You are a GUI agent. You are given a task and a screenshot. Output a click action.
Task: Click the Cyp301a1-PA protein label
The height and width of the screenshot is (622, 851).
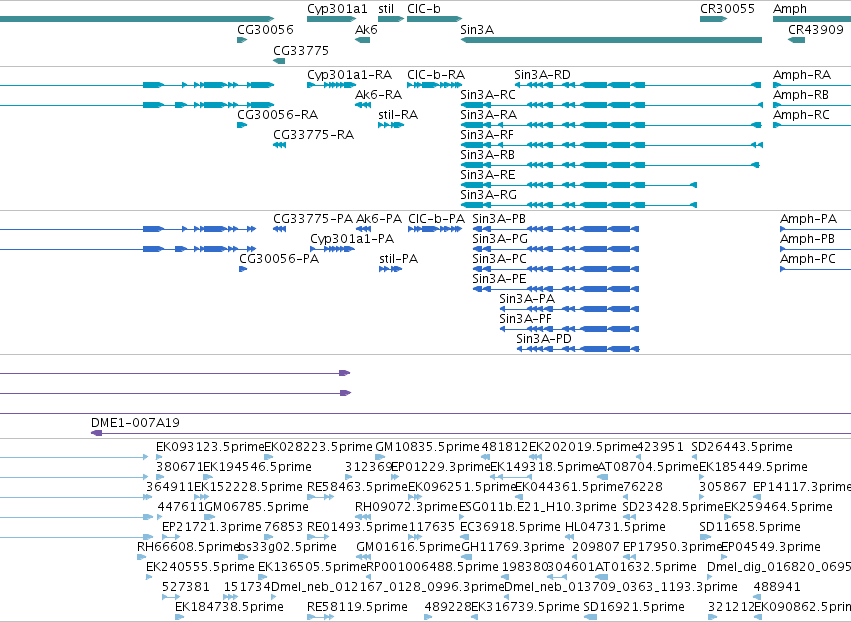[352, 239]
